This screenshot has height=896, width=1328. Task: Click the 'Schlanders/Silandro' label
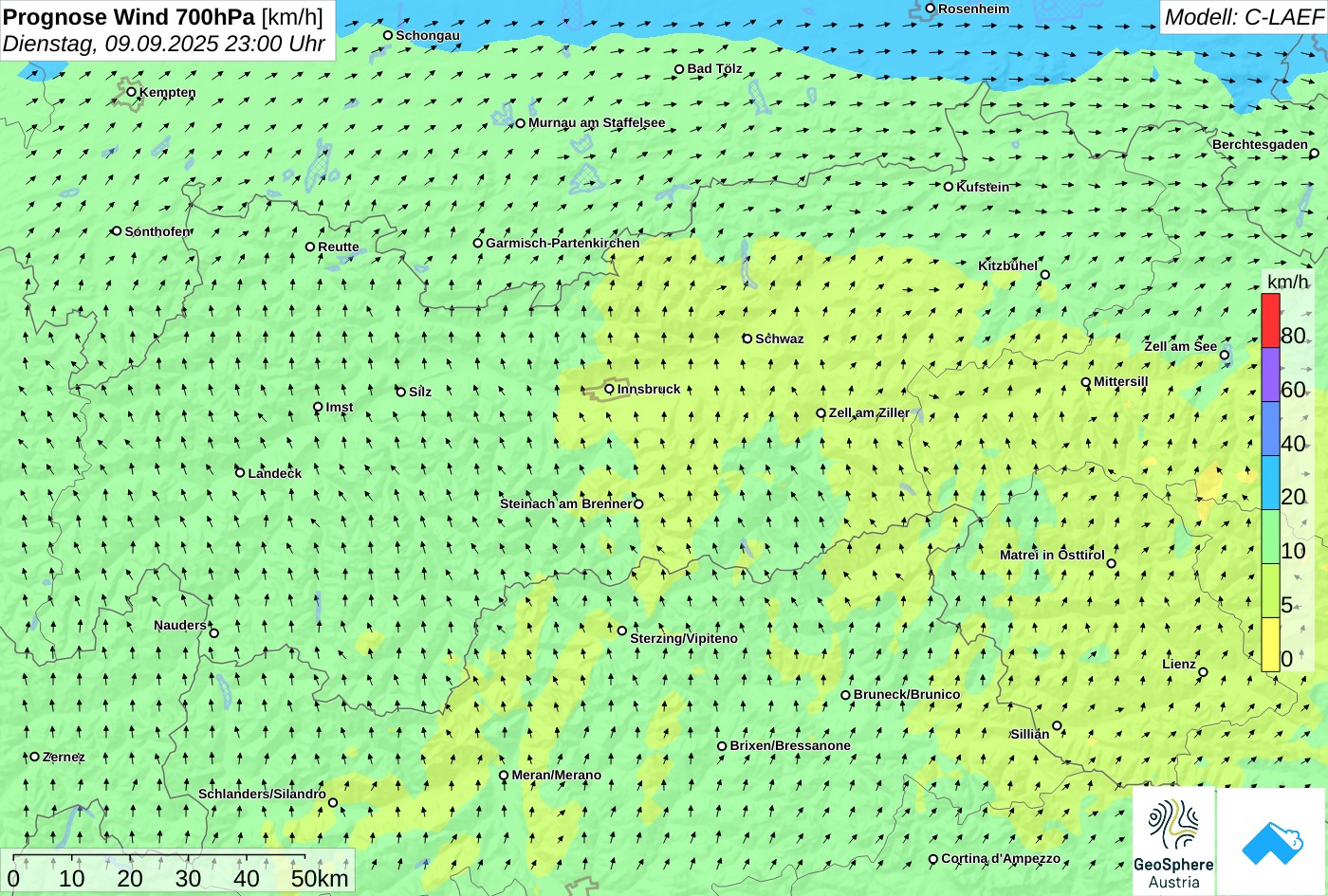click(x=262, y=794)
